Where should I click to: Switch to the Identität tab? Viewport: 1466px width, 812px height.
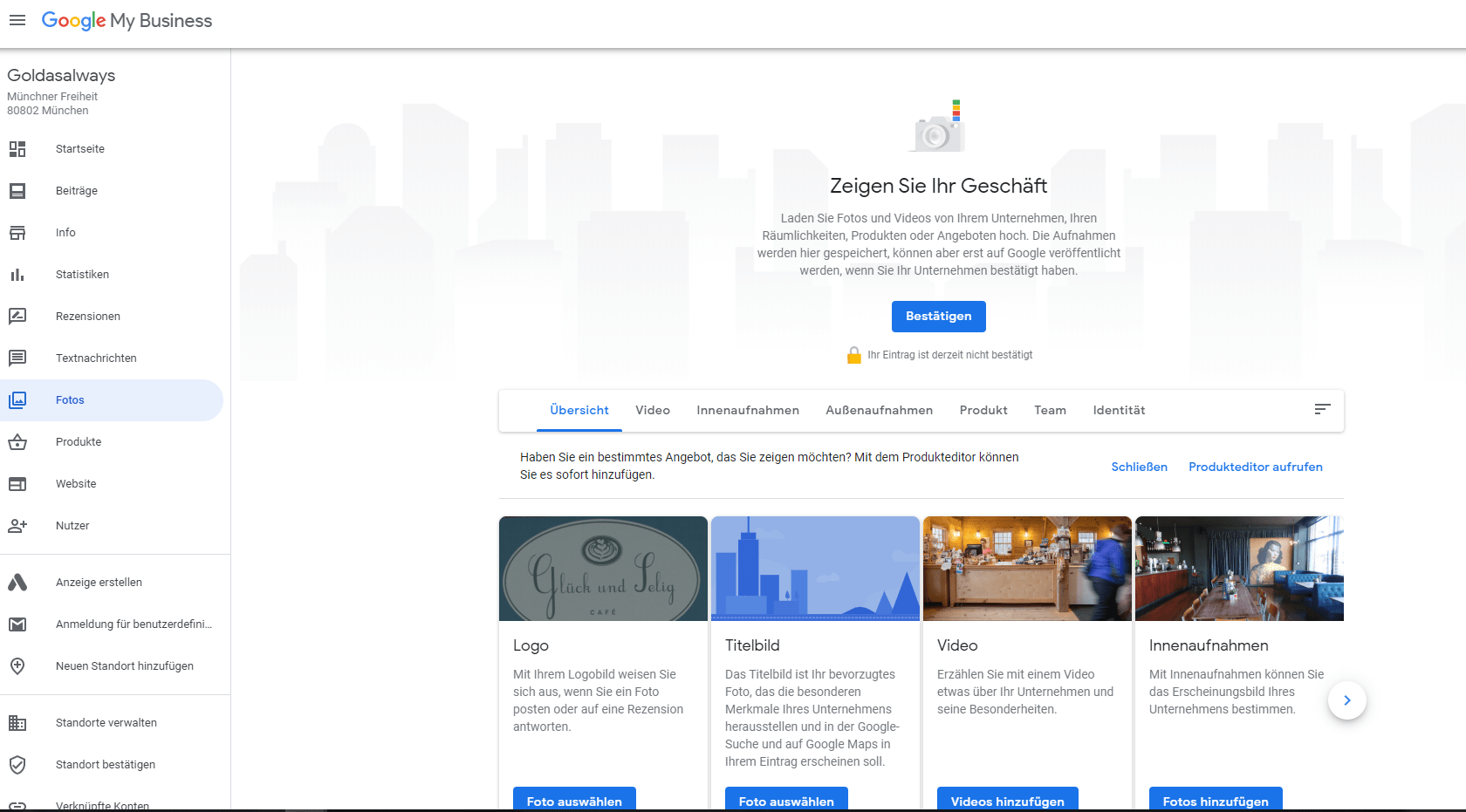coord(1119,410)
